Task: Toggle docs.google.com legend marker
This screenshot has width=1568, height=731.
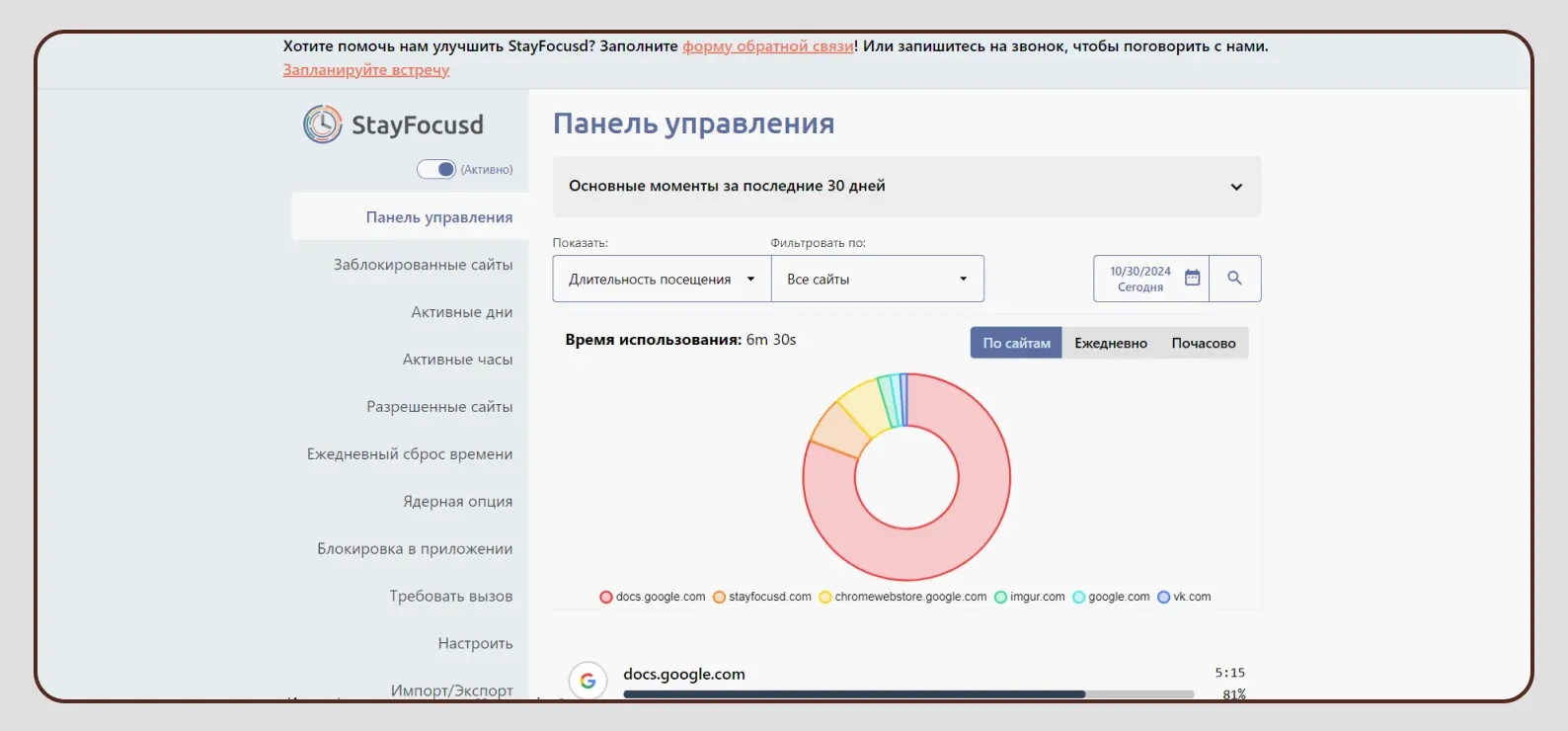Action: 606,597
